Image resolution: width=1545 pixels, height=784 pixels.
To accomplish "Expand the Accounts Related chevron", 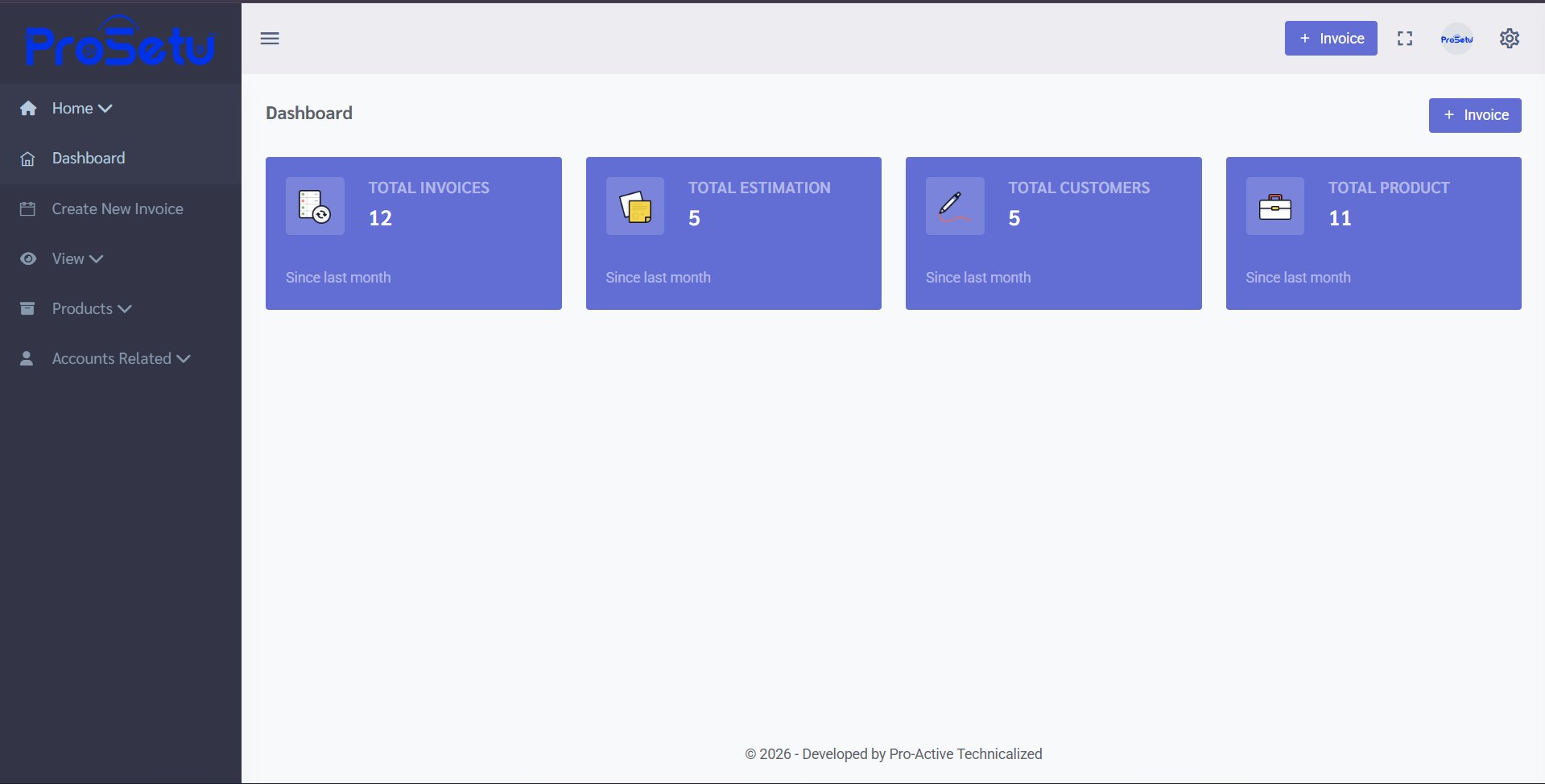I will [x=184, y=359].
